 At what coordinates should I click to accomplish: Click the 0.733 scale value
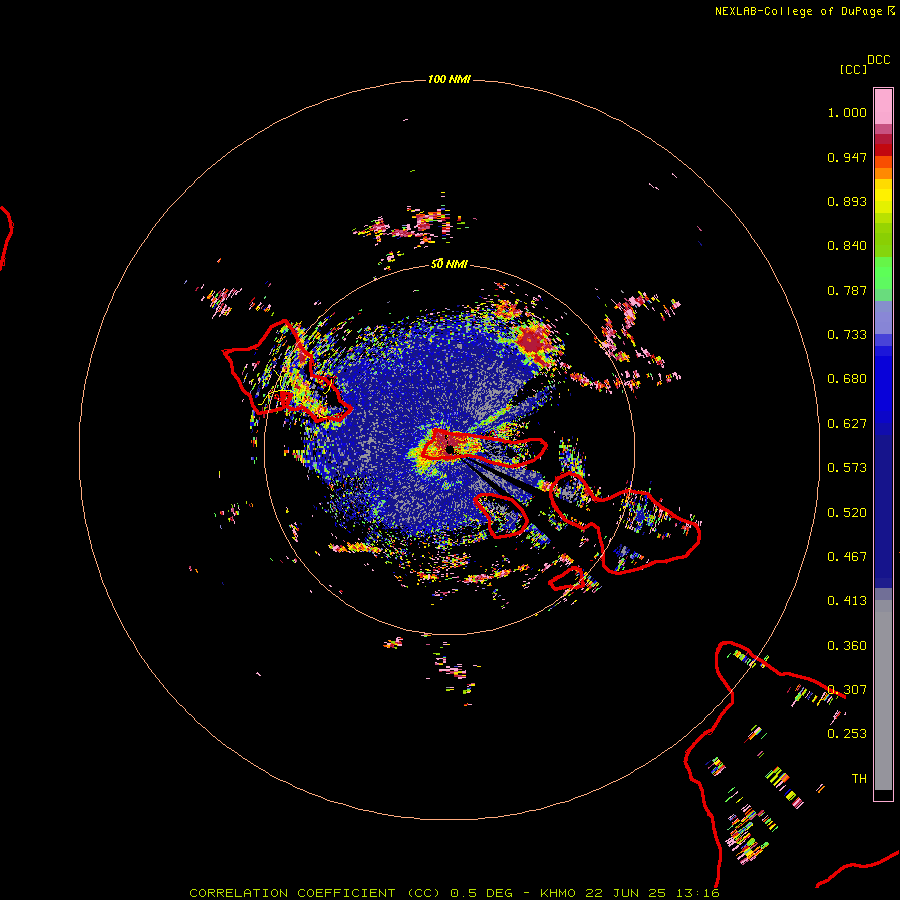click(847, 335)
